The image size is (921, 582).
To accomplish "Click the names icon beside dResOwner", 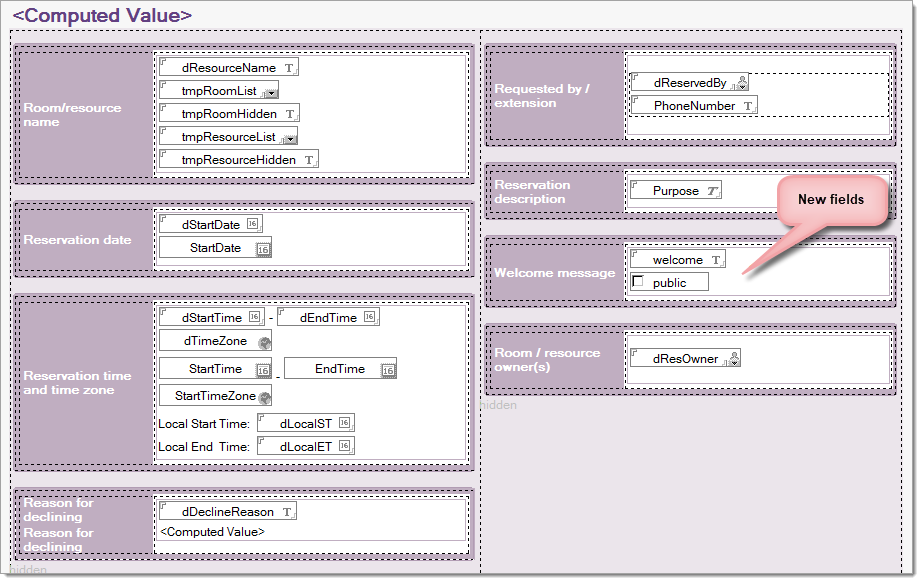I will (732, 359).
